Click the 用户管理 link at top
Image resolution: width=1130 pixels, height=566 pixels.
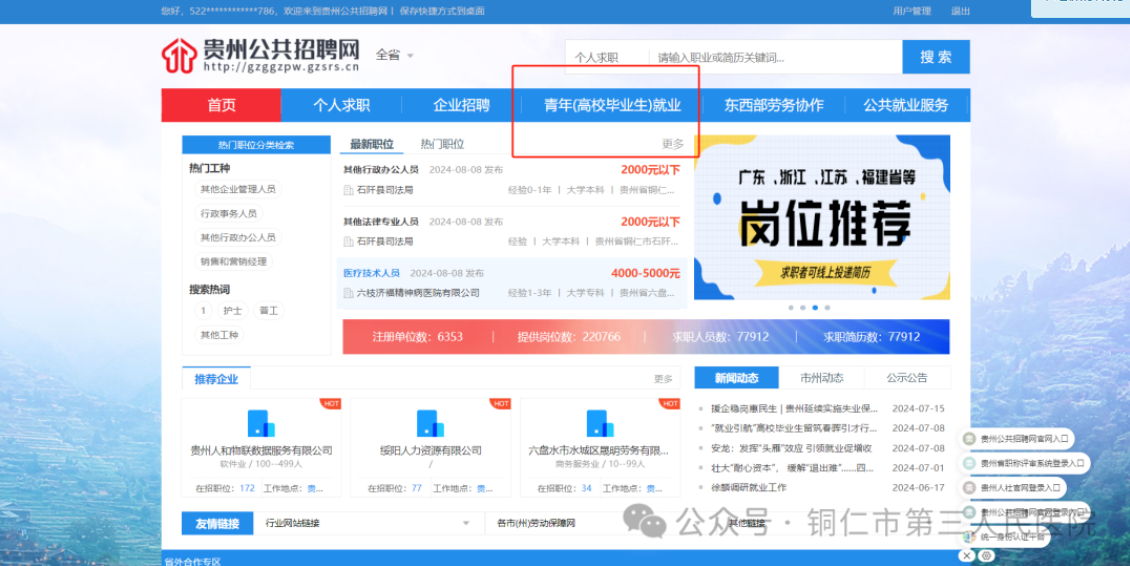click(911, 11)
